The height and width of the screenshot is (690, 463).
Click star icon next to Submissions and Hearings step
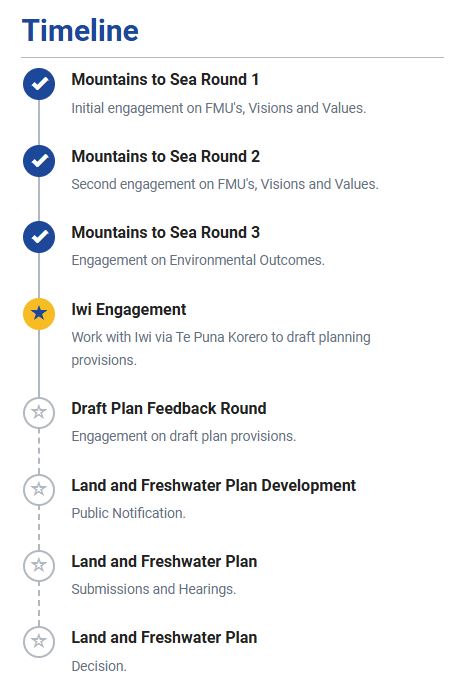click(39, 565)
